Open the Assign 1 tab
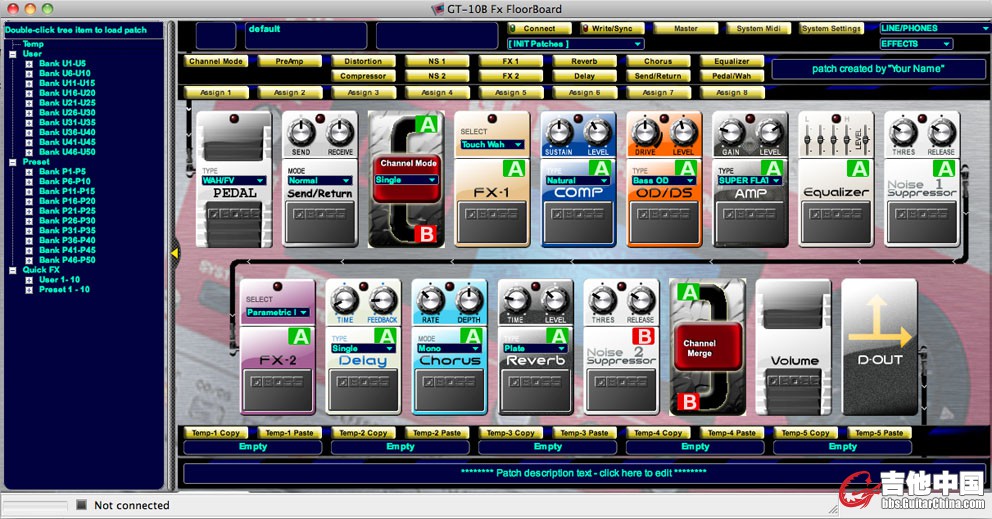This screenshot has width=992, height=519. click(x=216, y=92)
